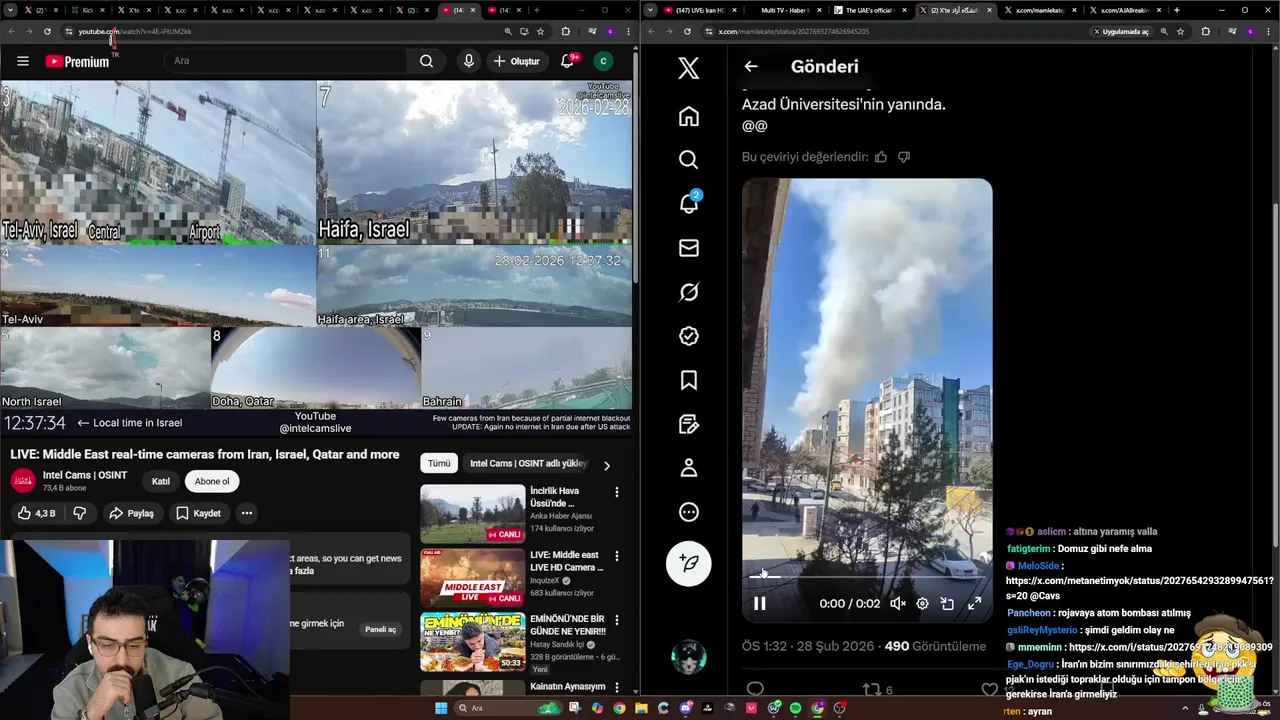
Task: Submit YouTube search with magnifier button
Action: (x=426, y=61)
